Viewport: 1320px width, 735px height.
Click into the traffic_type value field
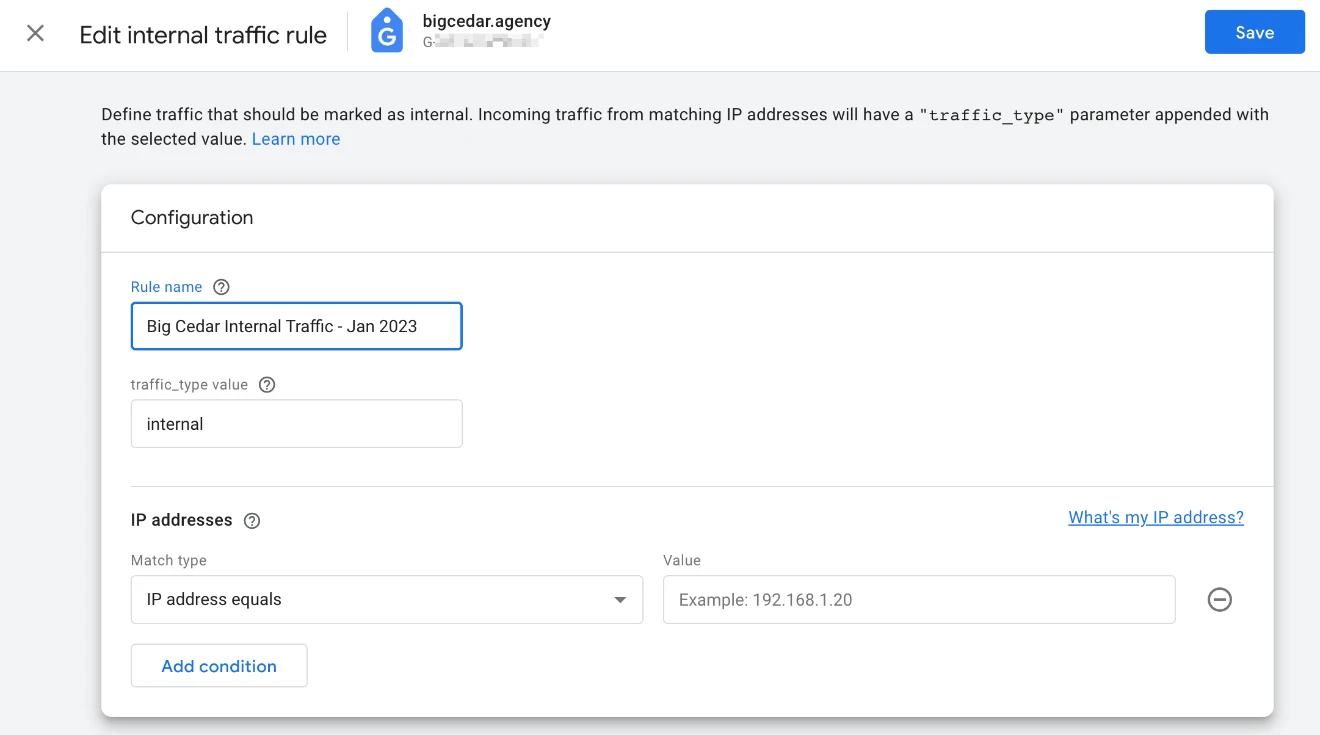(x=297, y=424)
